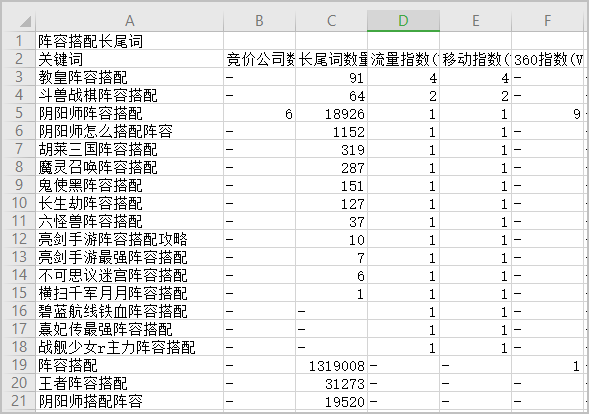Screen dimensions: 589x414
Task: Click the value 31273 cell
Action: (x=332, y=383)
